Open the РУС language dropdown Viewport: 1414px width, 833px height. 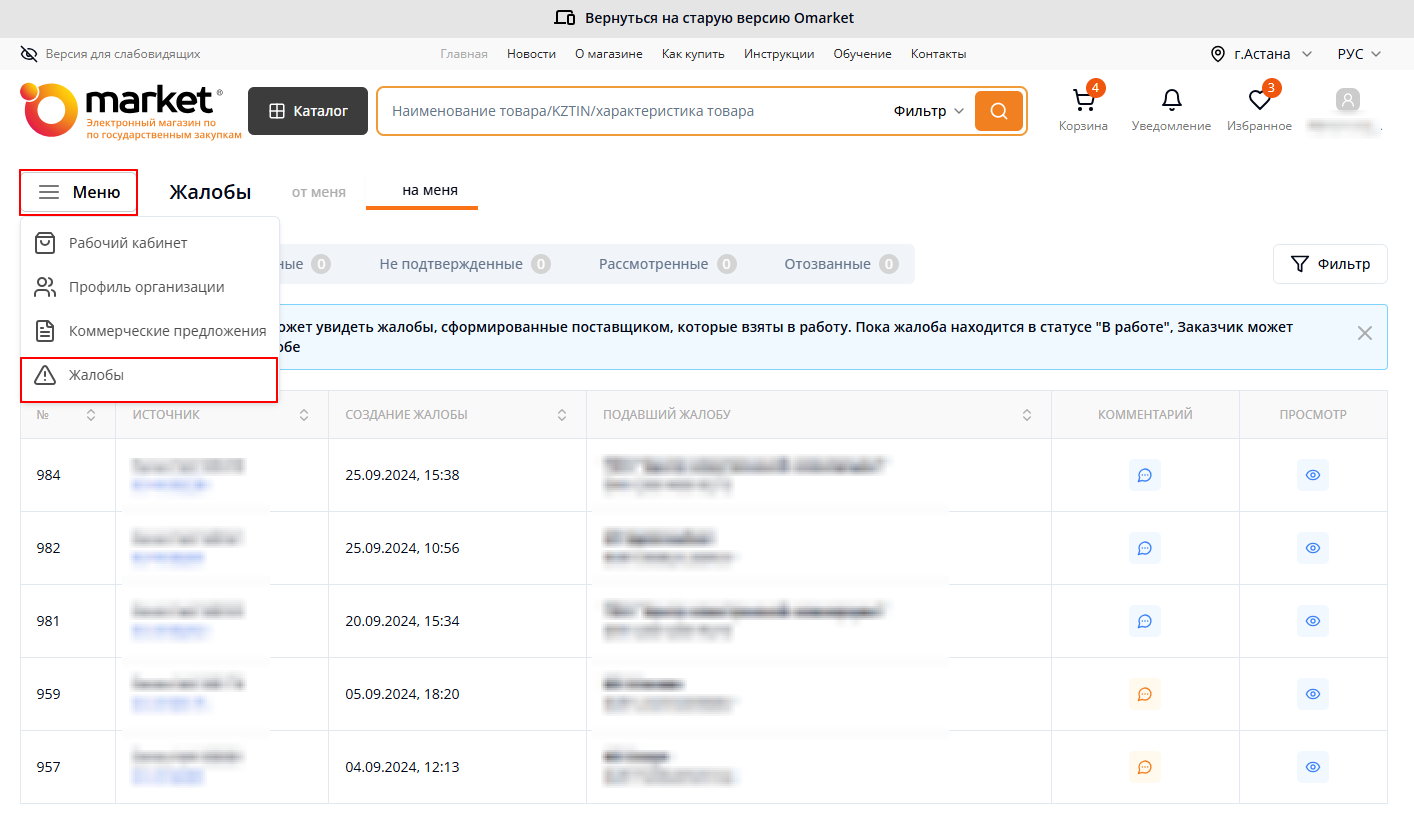1358,54
